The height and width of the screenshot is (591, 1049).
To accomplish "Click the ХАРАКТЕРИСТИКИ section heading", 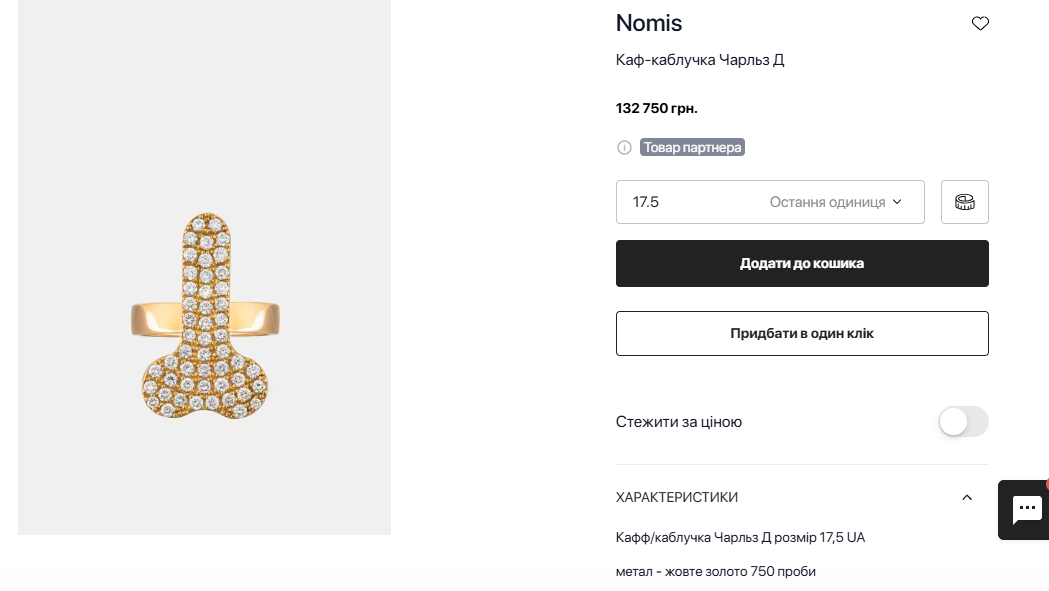I will click(677, 497).
